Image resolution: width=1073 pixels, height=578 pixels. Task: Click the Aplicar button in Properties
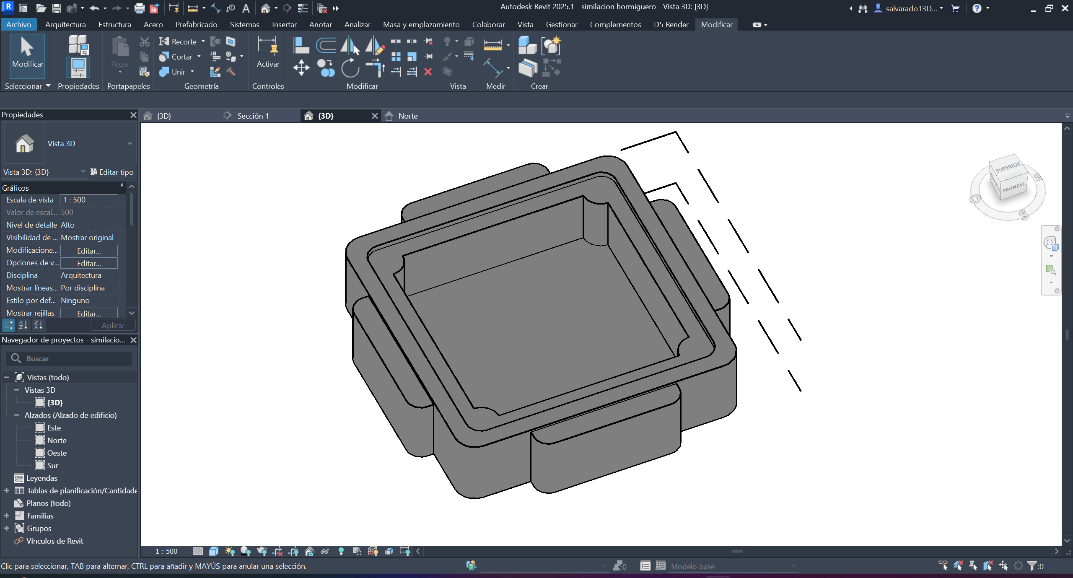pyautogui.click(x=113, y=324)
